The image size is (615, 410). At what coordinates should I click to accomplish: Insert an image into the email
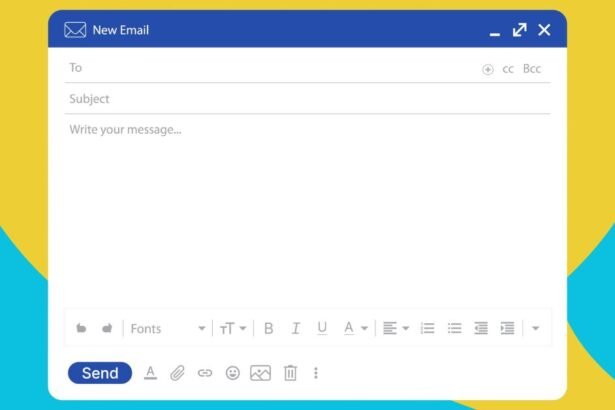(x=261, y=373)
